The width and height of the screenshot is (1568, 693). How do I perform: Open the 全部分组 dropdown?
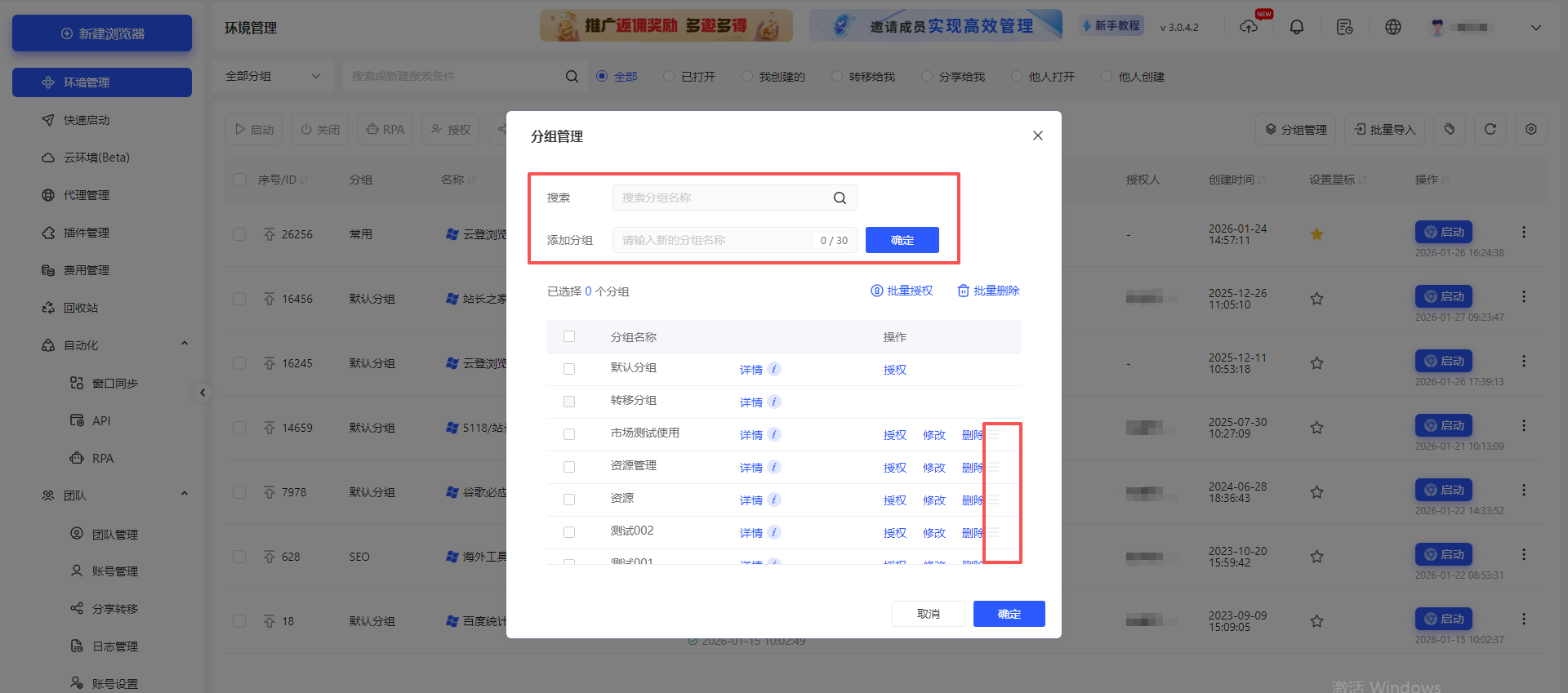(274, 76)
